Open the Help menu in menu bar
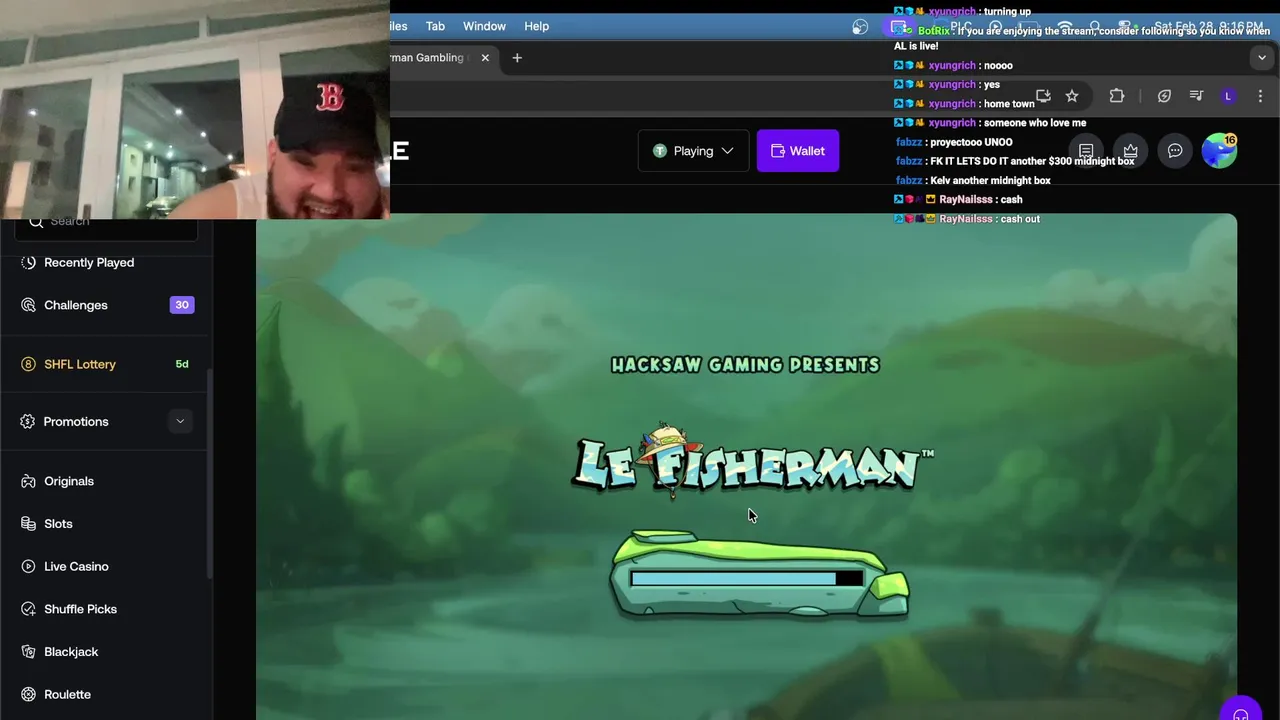 point(537,26)
